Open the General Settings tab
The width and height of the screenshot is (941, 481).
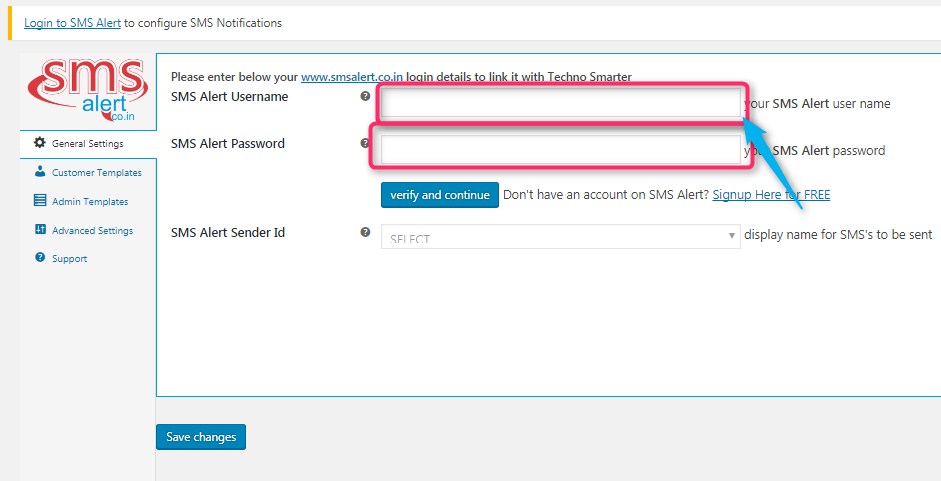coord(88,144)
